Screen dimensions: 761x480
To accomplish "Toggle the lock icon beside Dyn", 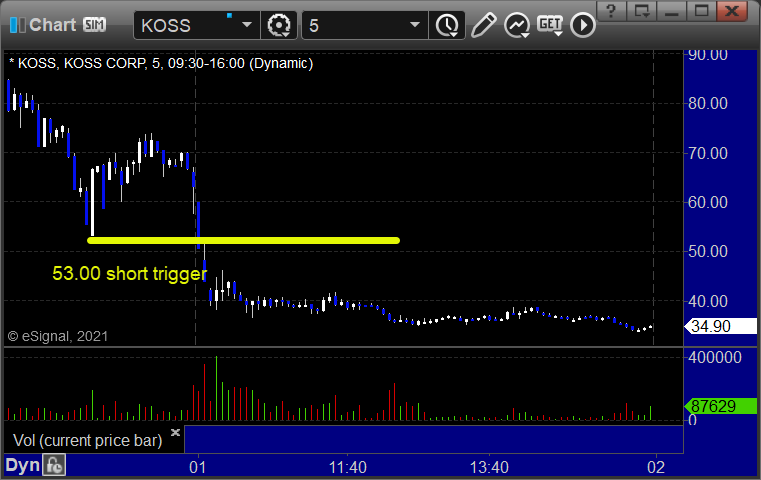I will point(54,465).
